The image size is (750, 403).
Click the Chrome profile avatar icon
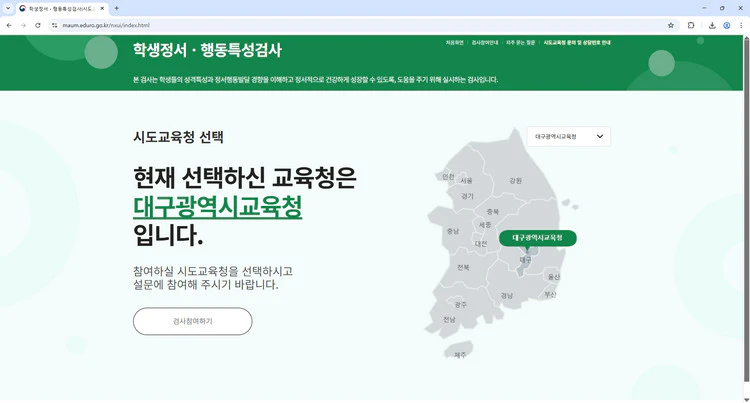(726, 25)
